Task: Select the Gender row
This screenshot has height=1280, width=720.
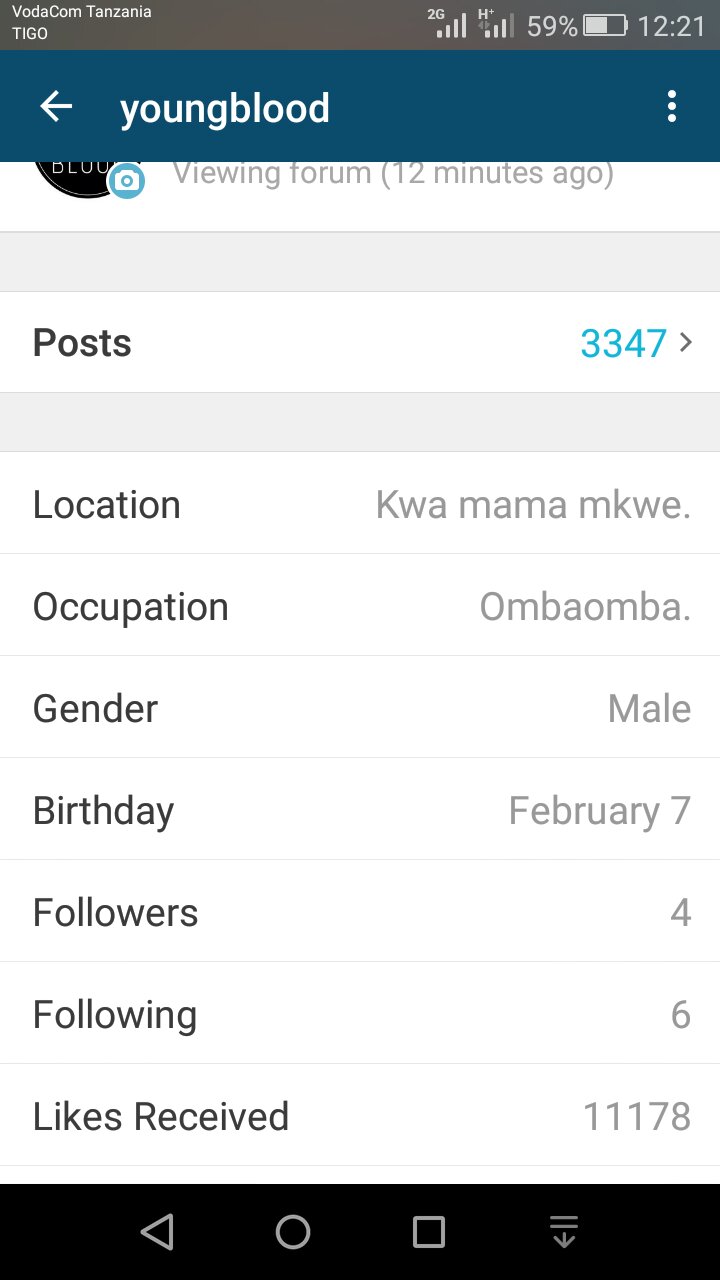Action: click(360, 708)
